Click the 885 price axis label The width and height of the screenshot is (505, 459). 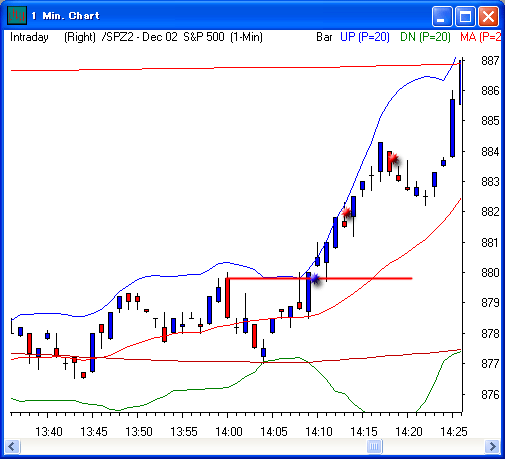point(490,120)
